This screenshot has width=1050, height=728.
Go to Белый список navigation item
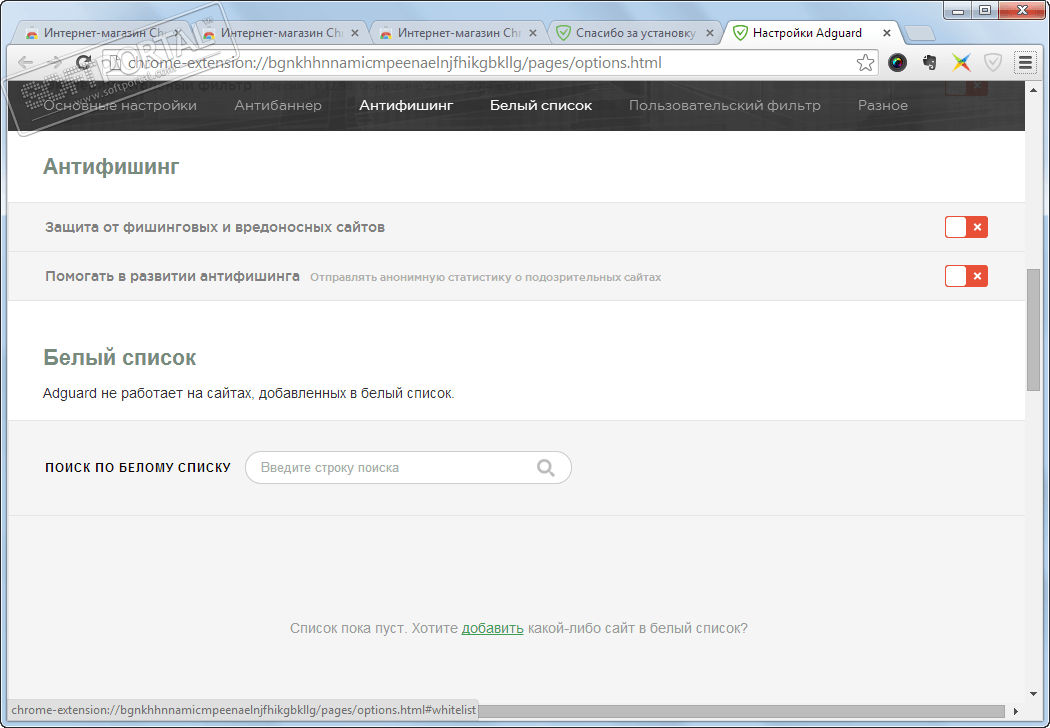point(541,105)
